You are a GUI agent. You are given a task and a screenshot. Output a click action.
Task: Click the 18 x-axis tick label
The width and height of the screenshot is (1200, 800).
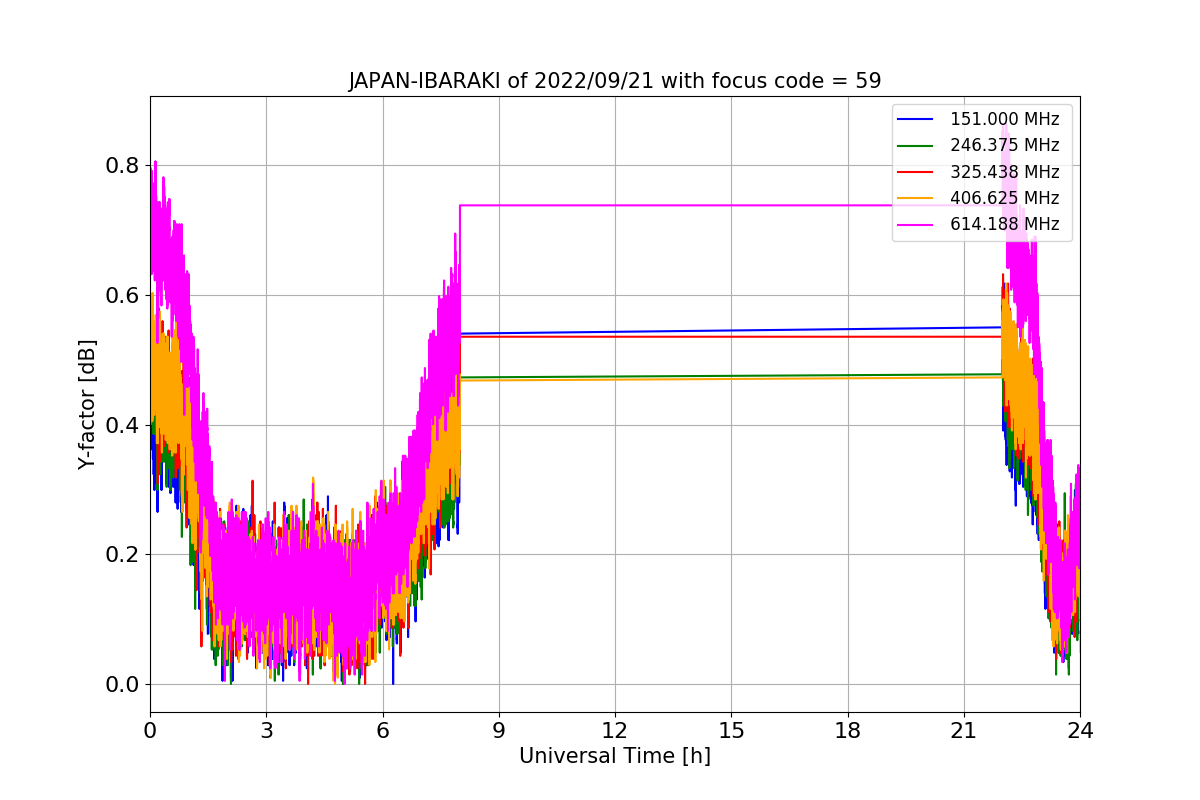(x=847, y=731)
